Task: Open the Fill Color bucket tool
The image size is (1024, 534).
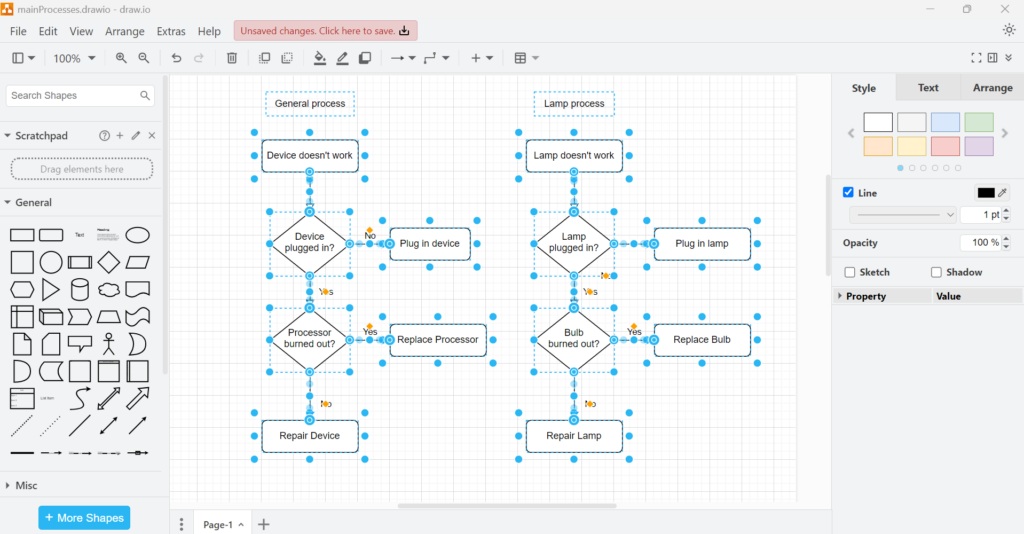Action: [x=320, y=58]
